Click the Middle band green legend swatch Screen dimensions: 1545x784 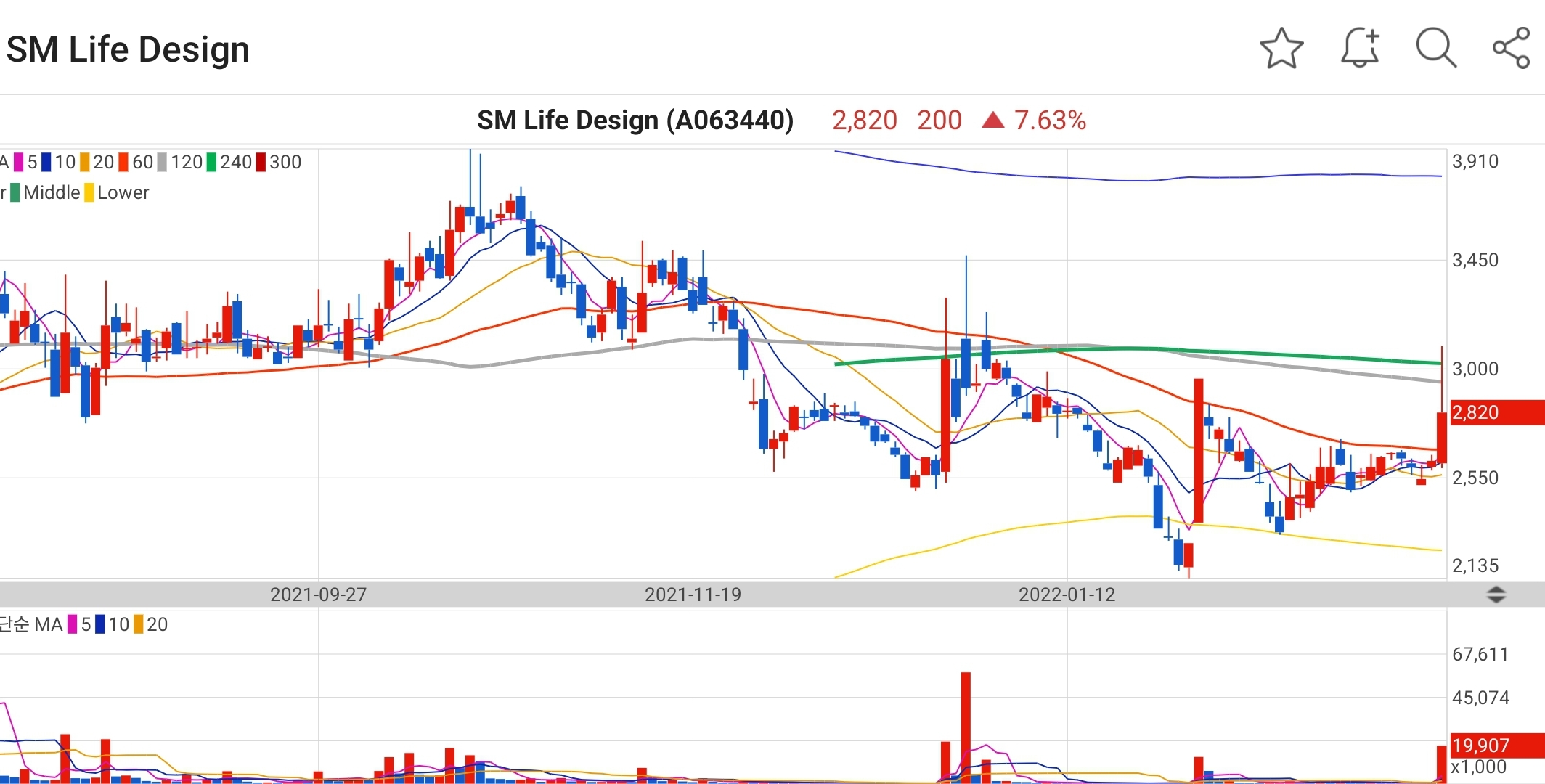[15, 192]
